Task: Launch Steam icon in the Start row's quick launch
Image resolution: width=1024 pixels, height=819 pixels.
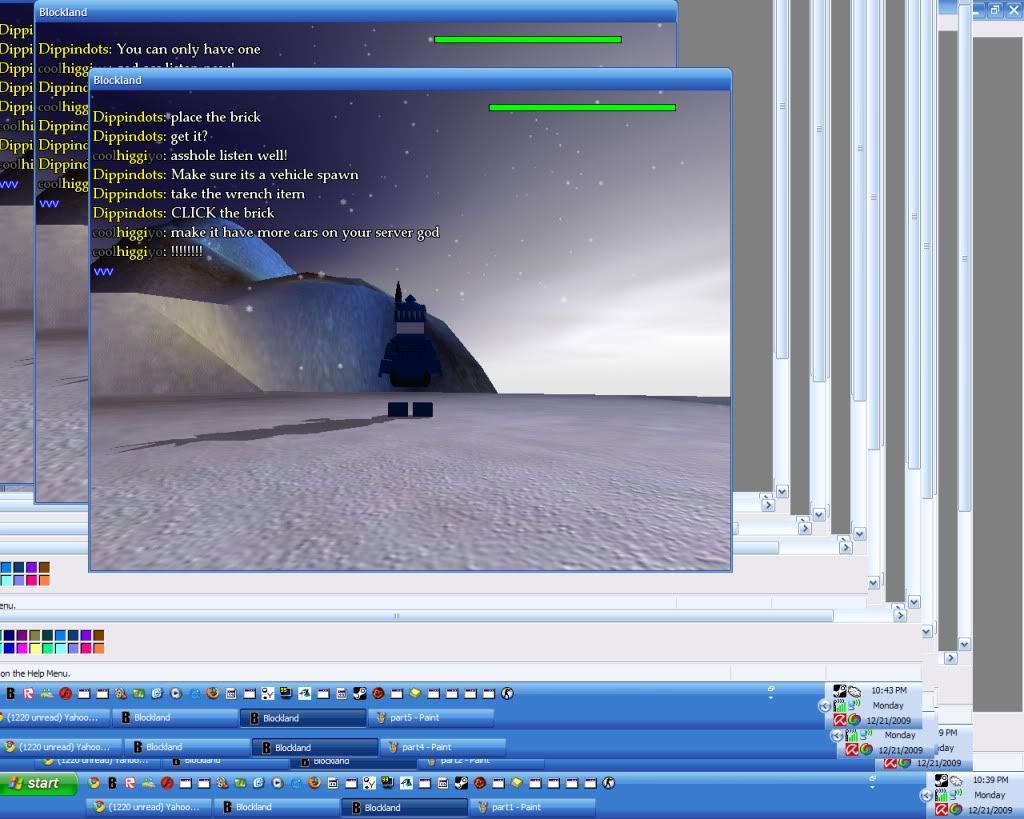Action: click(461, 782)
